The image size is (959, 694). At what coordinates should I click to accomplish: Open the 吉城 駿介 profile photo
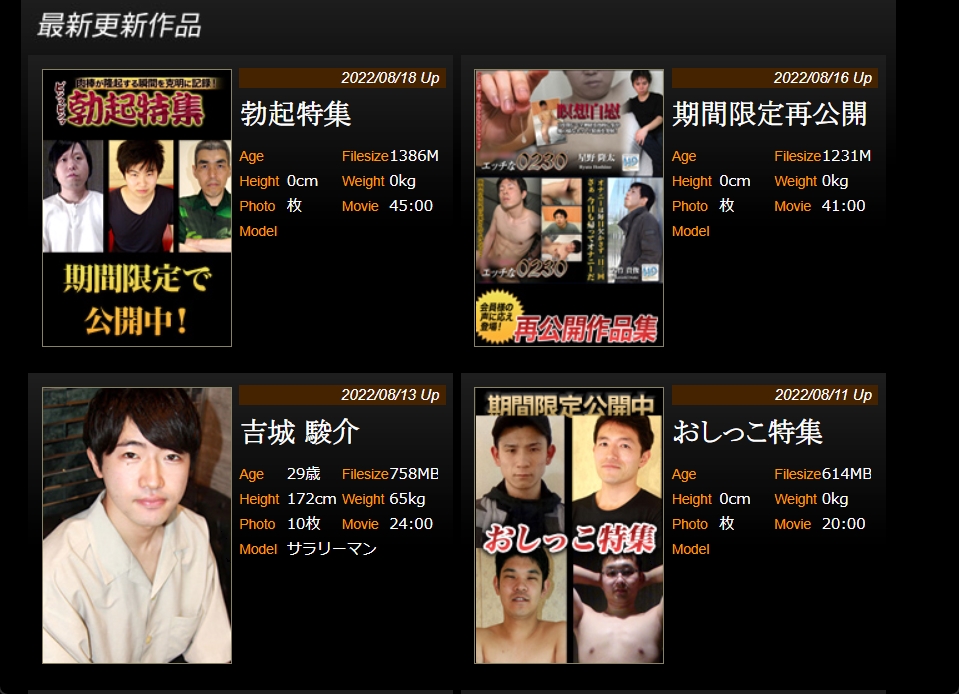pos(137,525)
